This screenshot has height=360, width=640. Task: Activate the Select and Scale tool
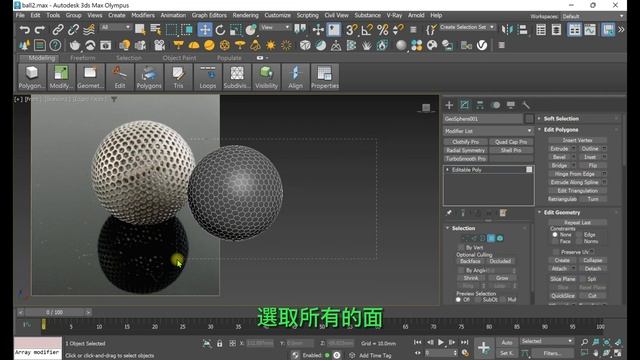click(236, 29)
